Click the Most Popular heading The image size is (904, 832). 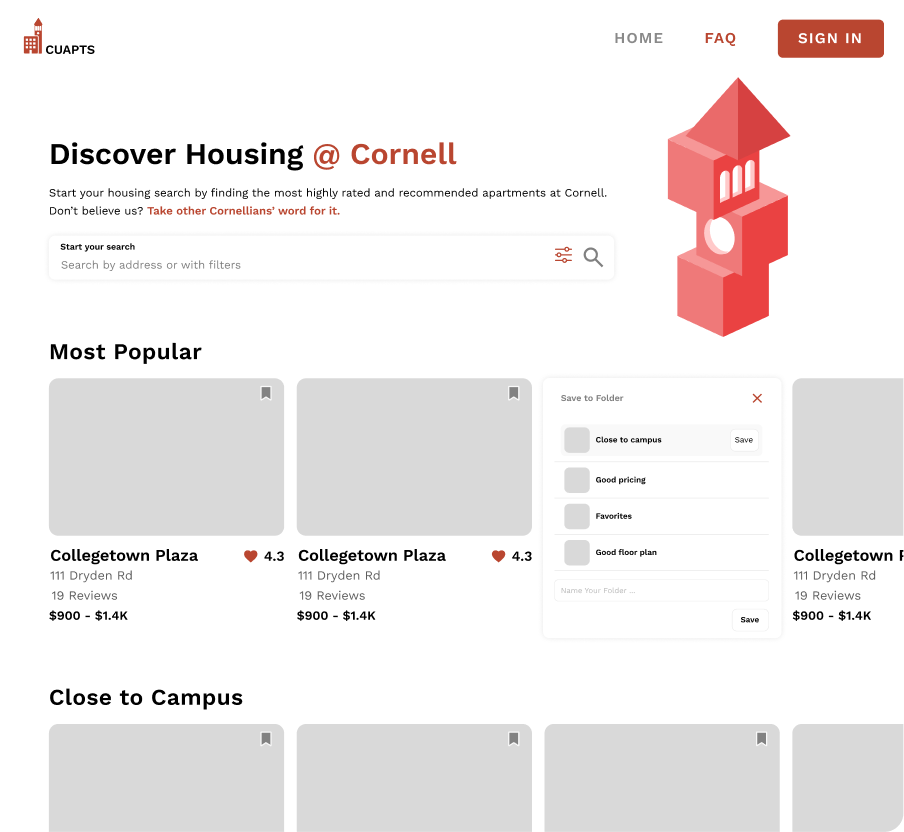126,352
